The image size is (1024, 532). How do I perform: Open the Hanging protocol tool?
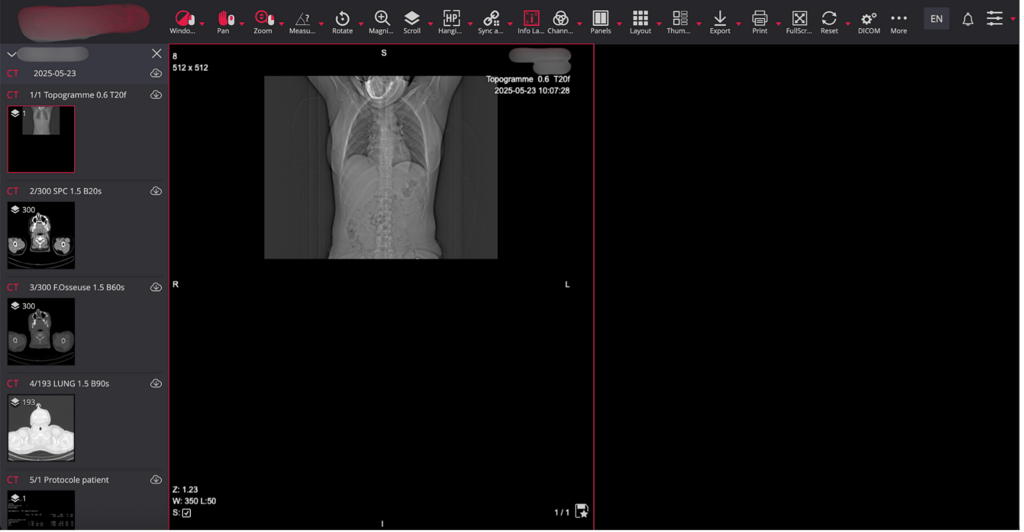tap(451, 18)
